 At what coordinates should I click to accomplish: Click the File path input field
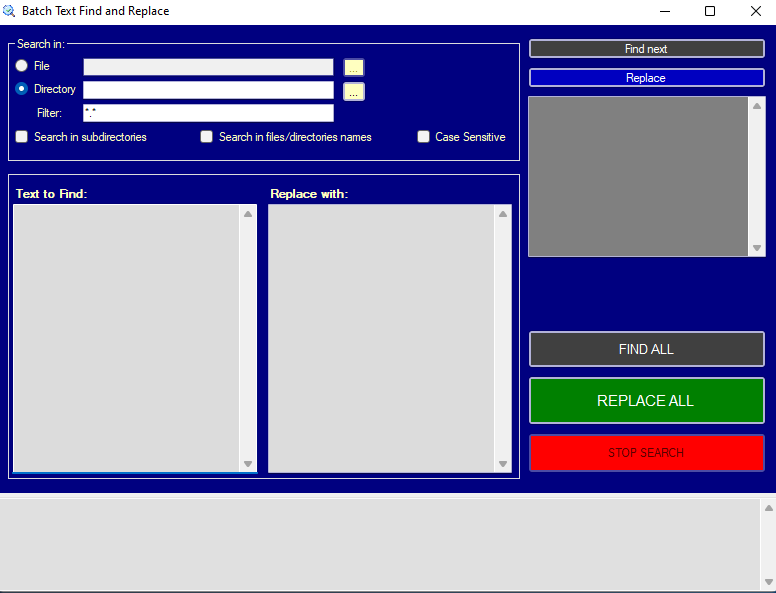[x=208, y=67]
